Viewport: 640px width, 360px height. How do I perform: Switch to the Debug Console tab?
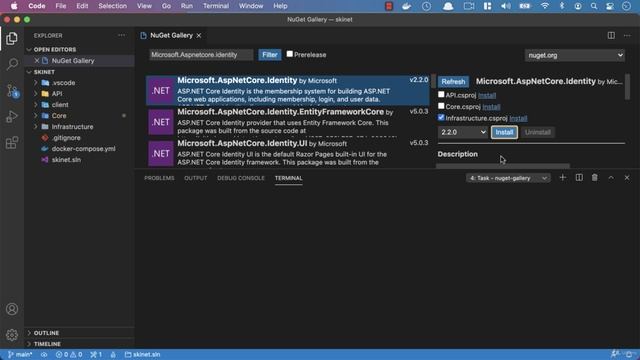pyautogui.click(x=241, y=178)
